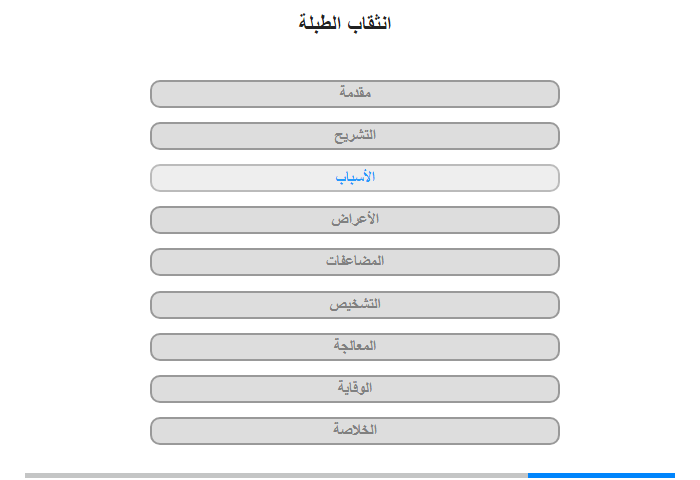Image resolution: width=700 pixels, height=480 pixels.
Task: Select the التشريح (Anatomy) menu item
Action: pos(355,135)
